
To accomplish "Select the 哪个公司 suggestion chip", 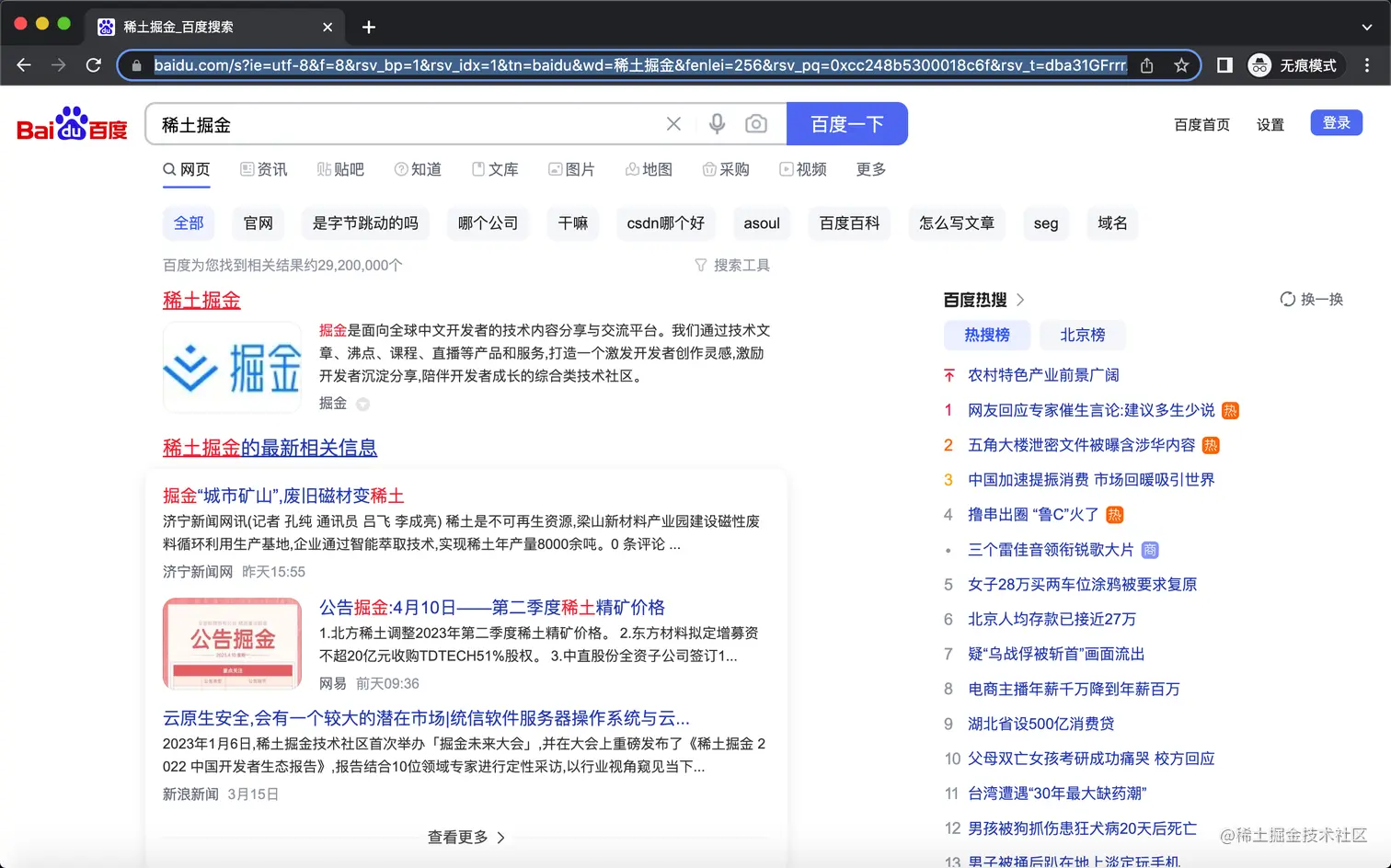I will point(488,223).
